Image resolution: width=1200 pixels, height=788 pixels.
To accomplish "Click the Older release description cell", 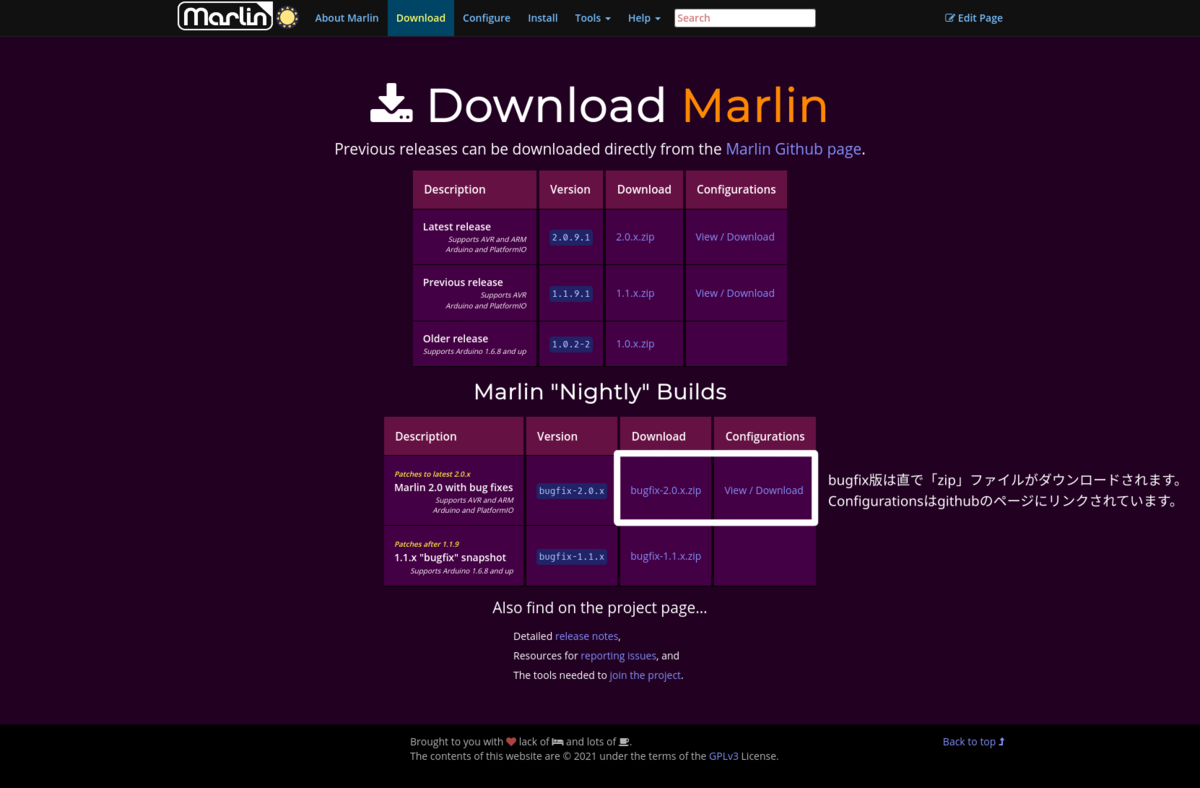I will click(x=475, y=343).
